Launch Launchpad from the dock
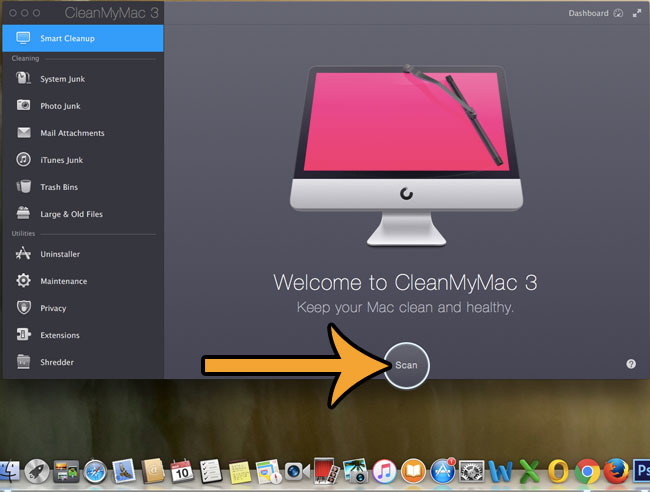The width and height of the screenshot is (650, 492). tap(37, 471)
